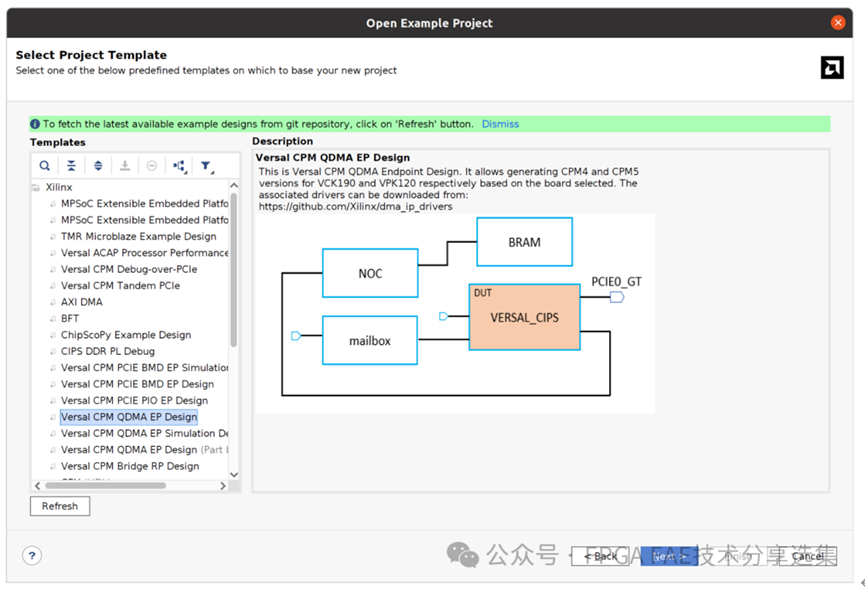
Task: Click the Next button
Action: pos(668,556)
